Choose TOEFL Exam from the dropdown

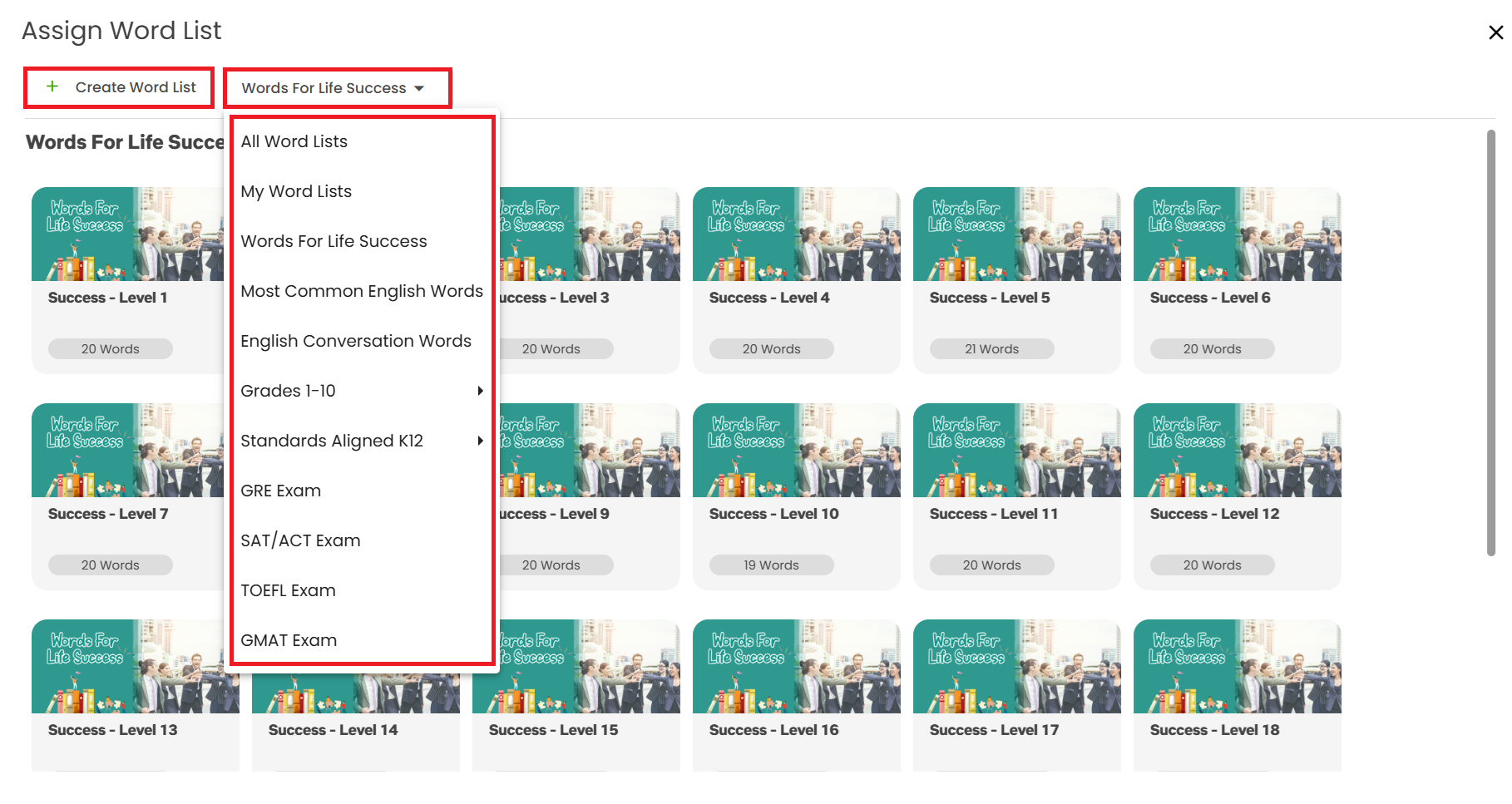click(x=288, y=590)
